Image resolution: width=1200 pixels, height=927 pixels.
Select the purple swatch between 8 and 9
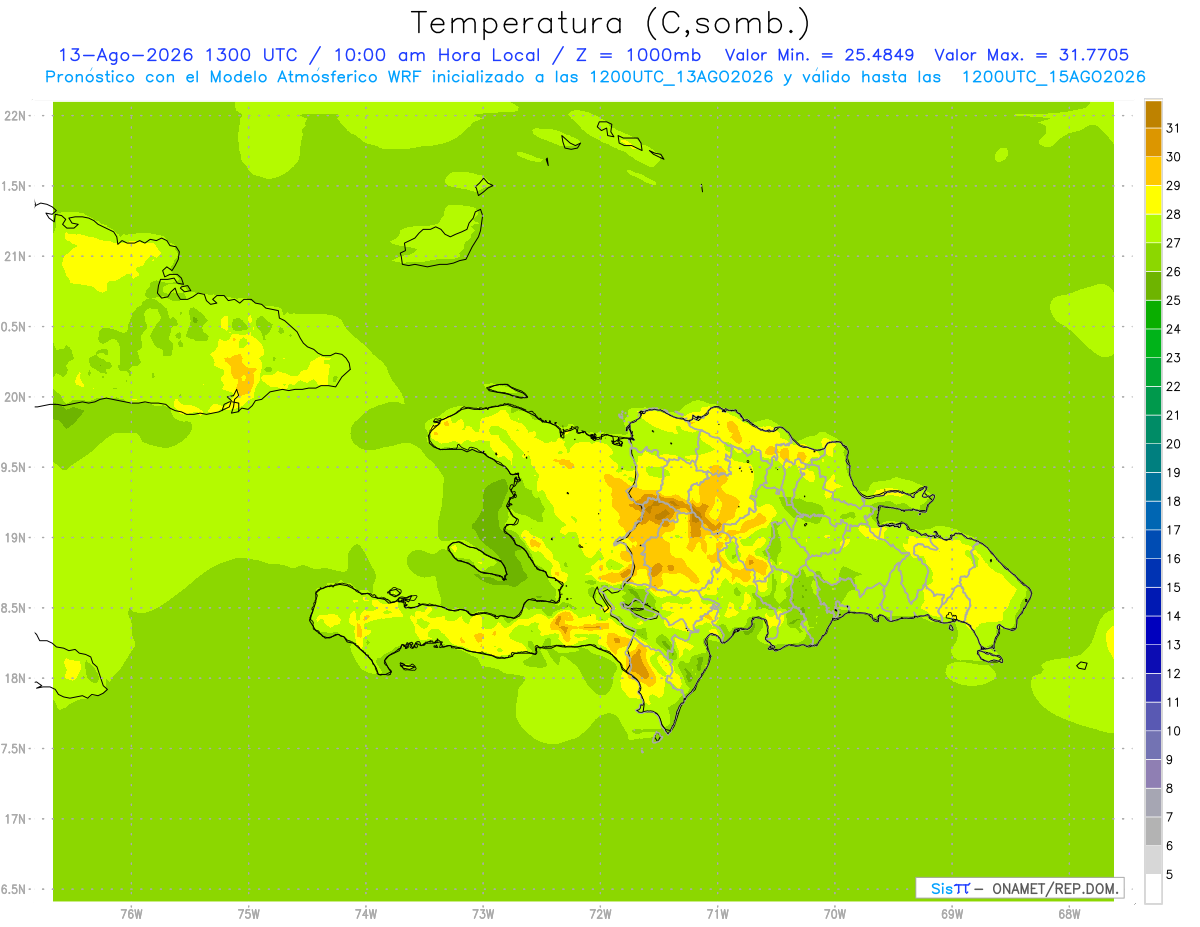click(1153, 774)
